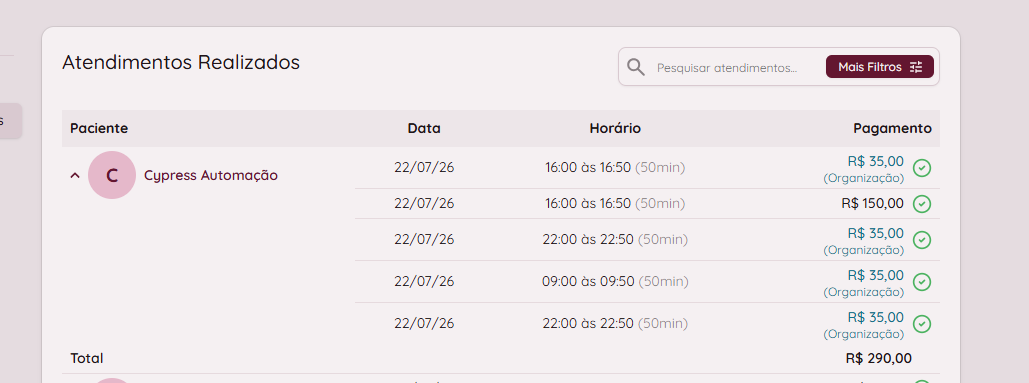
Task: Click the round C avatar of Cypress Automação
Action: pyautogui.click(x=112, y=175)
